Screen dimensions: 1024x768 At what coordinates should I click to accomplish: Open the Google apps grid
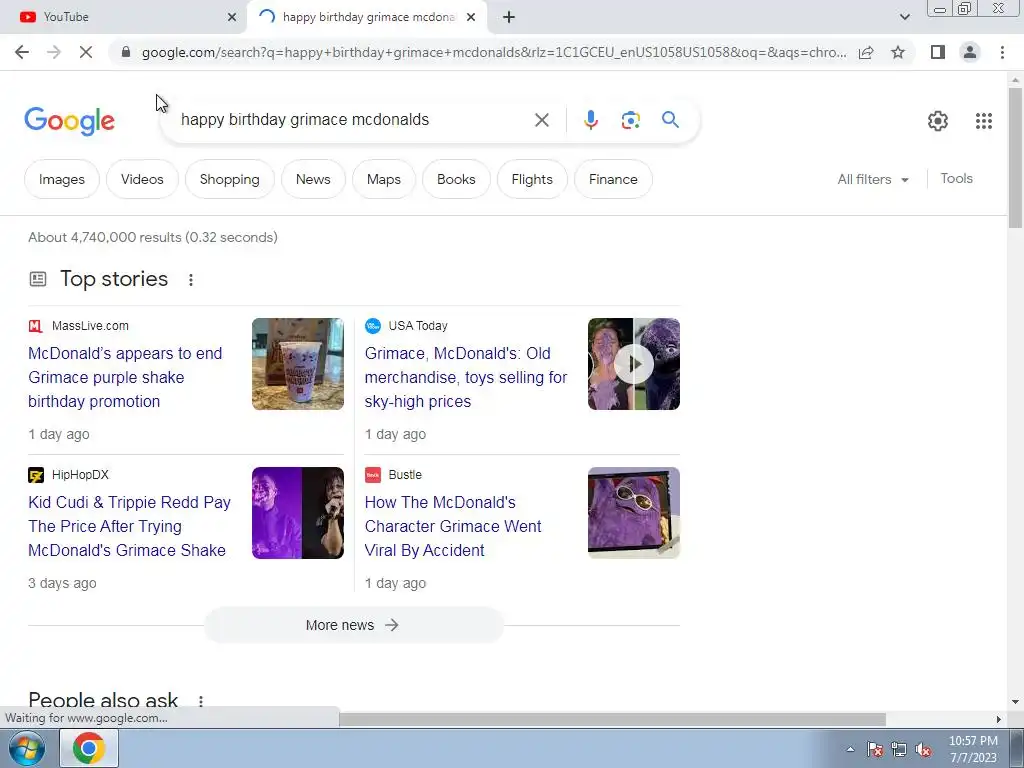[x=984, y=121]
